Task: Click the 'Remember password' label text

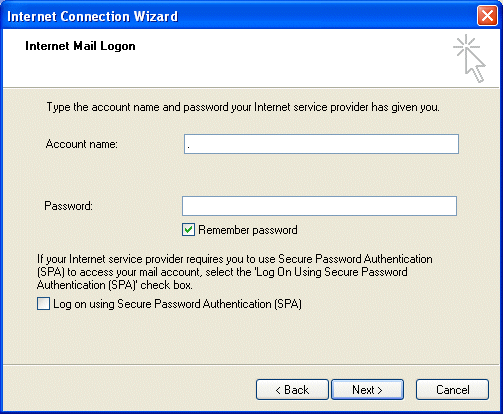Action: tap(248, 230)
